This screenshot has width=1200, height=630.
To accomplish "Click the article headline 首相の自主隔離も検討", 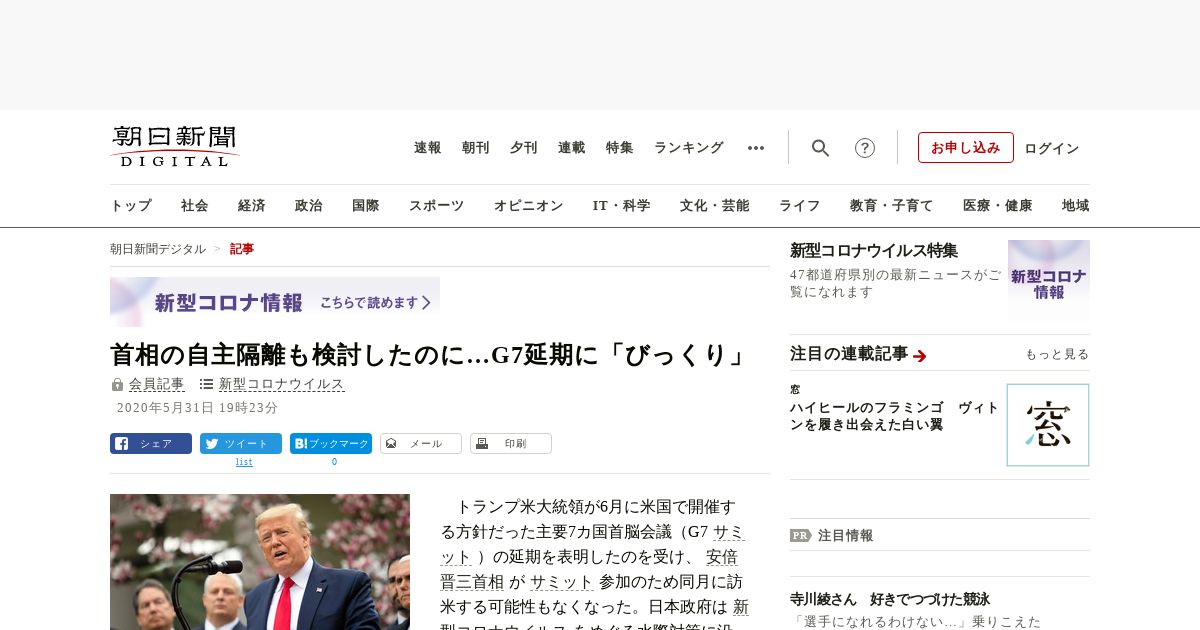I will [430, 355].
